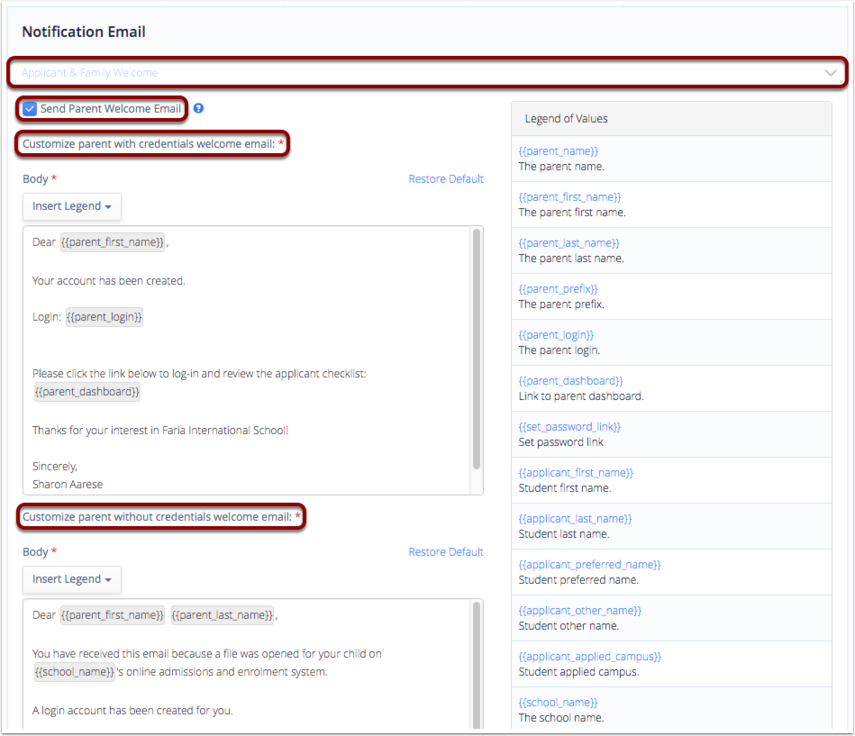
Task: Select {{applicant_first_name}} legend value
Action: pos(576,472)
